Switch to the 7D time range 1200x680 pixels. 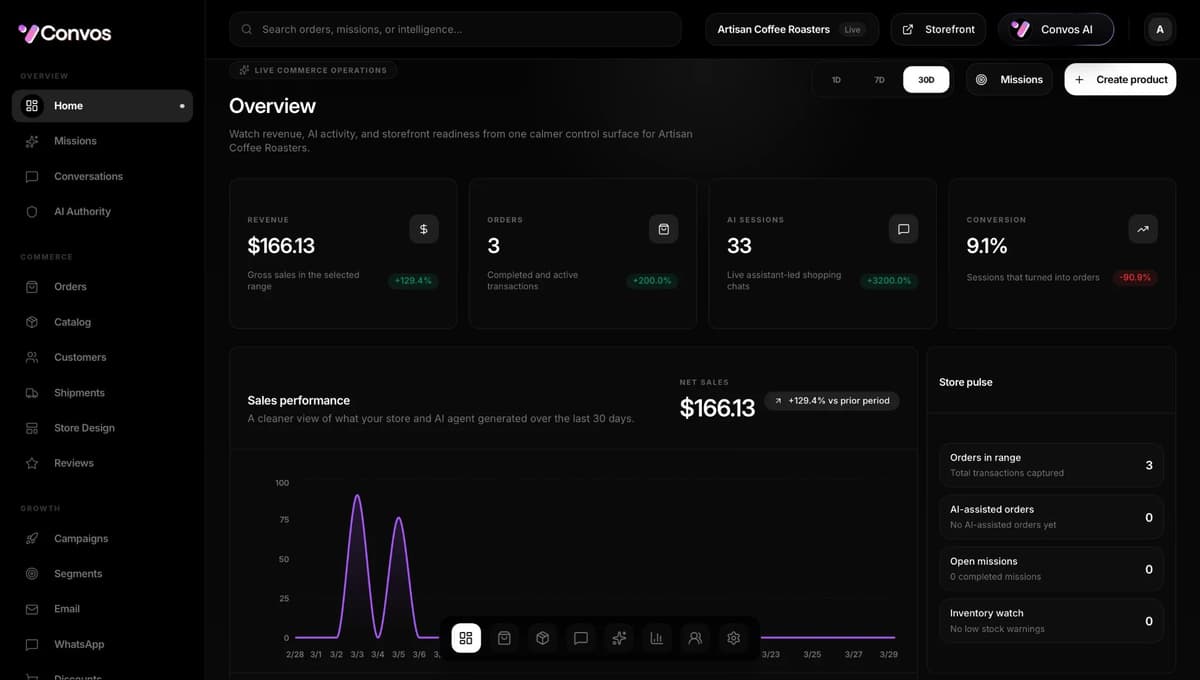[x=879, y=79]
